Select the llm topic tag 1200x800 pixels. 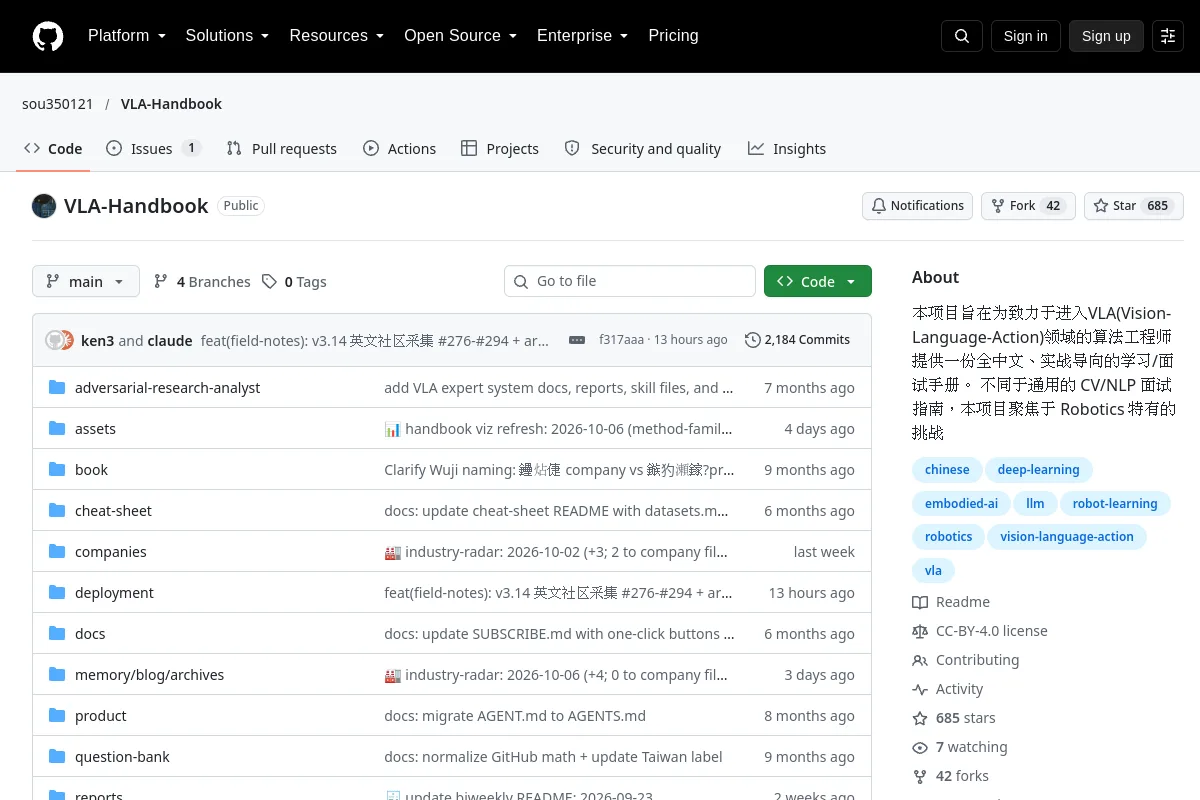(x=1035, y=504)
